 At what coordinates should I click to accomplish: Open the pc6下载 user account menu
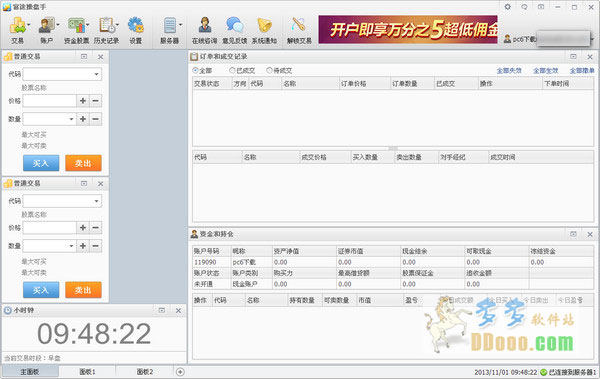point(549,39)
